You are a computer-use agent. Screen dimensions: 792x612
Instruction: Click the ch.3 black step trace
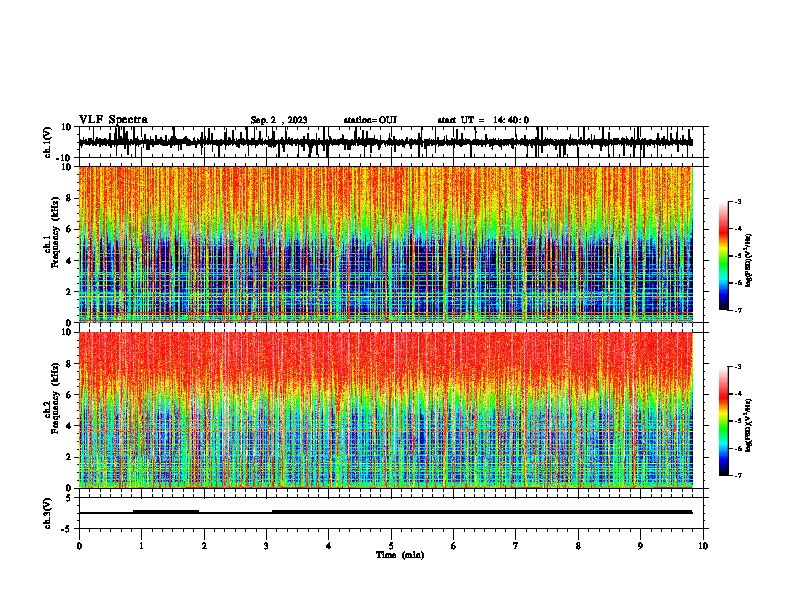(385, 512)
